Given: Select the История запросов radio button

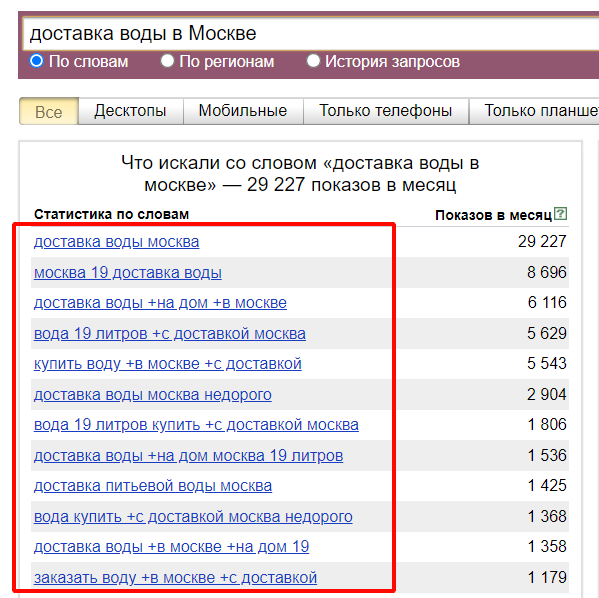Looking at the screenshot, I should (313, 61).
